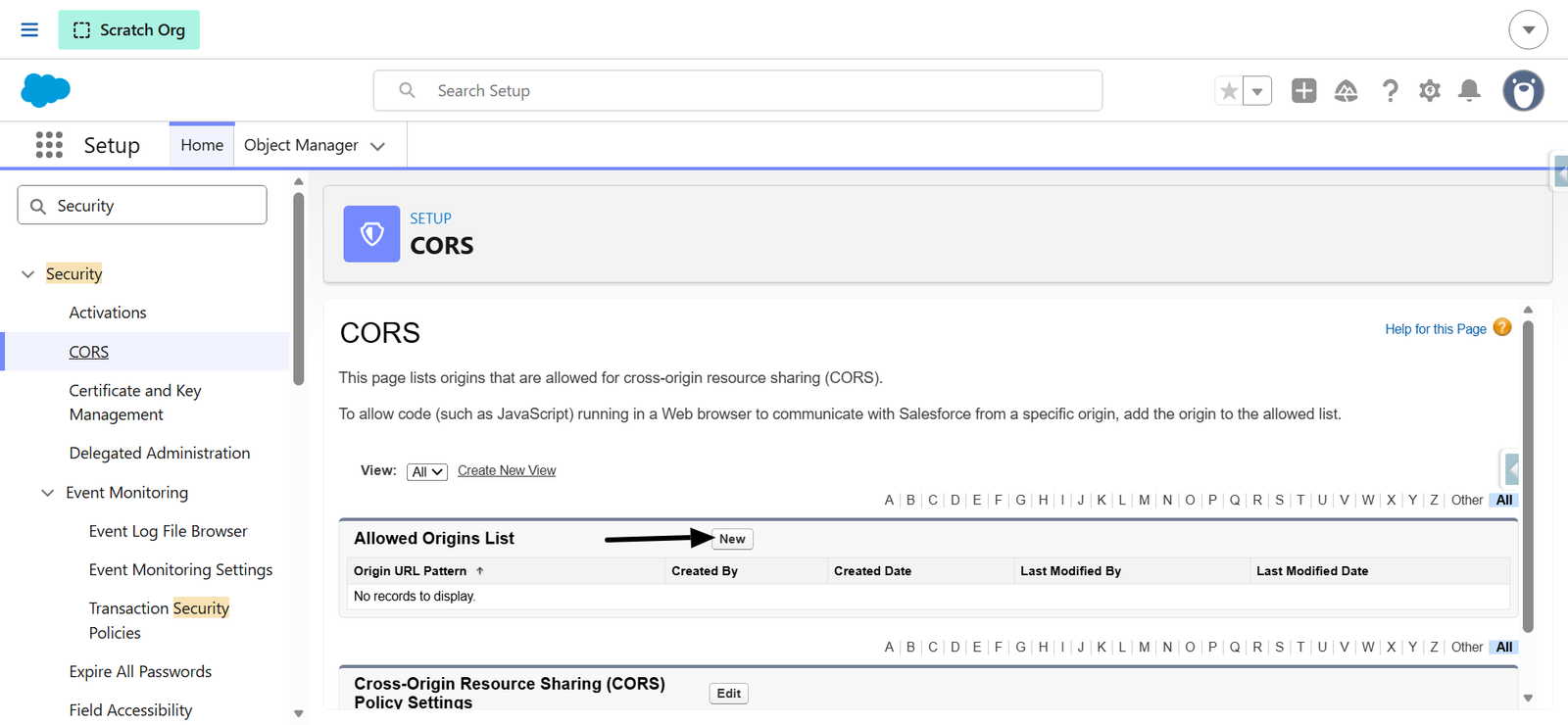Open Delegated Administration
The image size is (1568, 725).
[x=160, y=453]
